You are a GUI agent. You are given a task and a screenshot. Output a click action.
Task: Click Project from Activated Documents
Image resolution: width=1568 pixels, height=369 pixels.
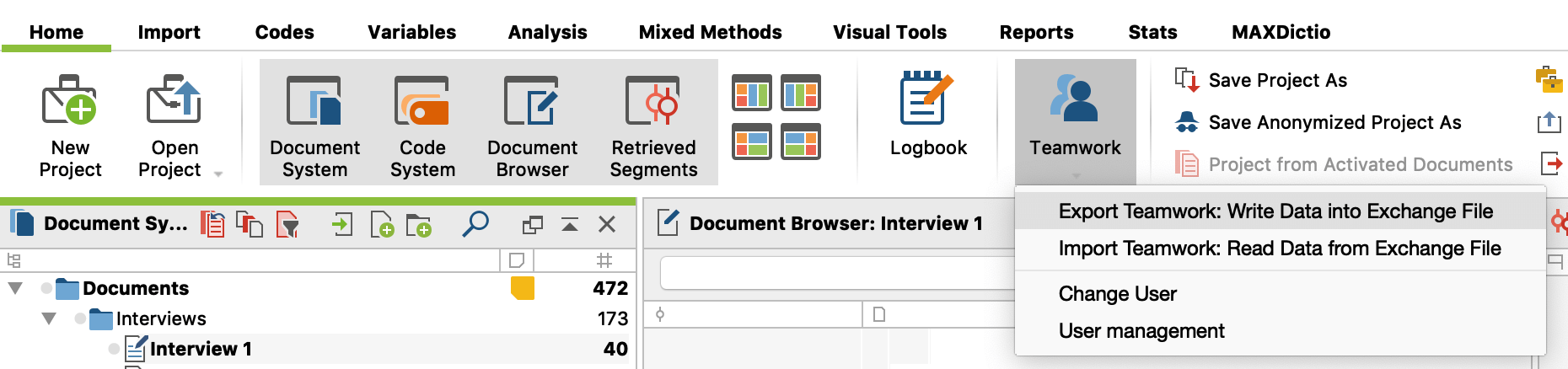pyautogui.click(x=1344, y=164)
